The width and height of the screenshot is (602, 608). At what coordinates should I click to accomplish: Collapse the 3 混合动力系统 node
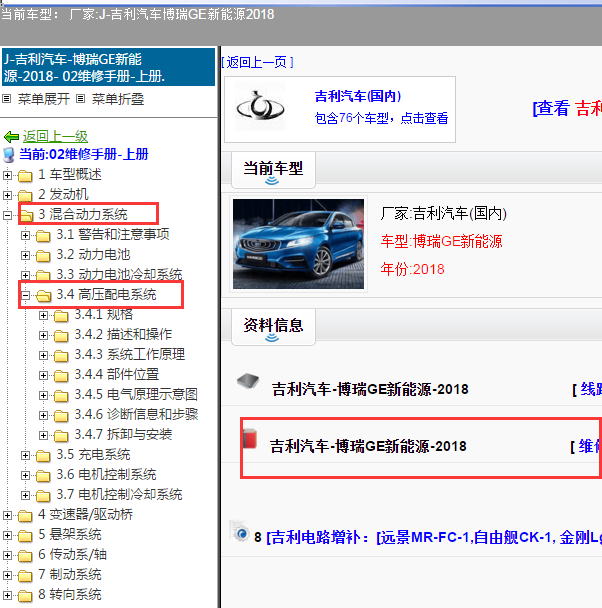coord(7,215)
